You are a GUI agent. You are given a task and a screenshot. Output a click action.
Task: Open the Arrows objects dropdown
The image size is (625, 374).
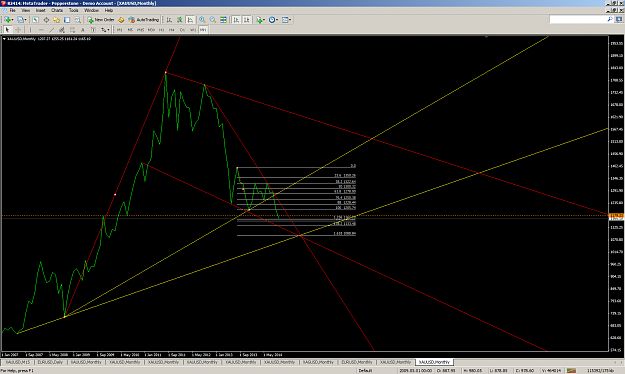105,30
